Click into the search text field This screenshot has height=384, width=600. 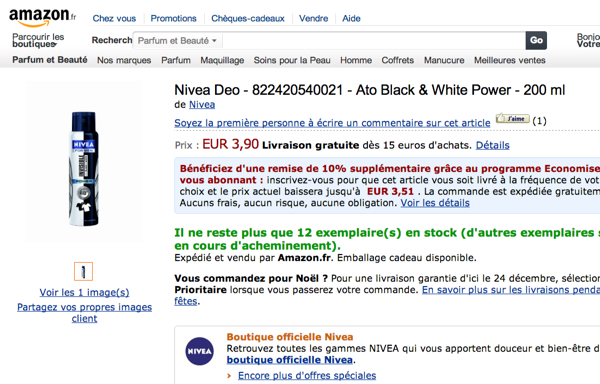tap(373, 41)
